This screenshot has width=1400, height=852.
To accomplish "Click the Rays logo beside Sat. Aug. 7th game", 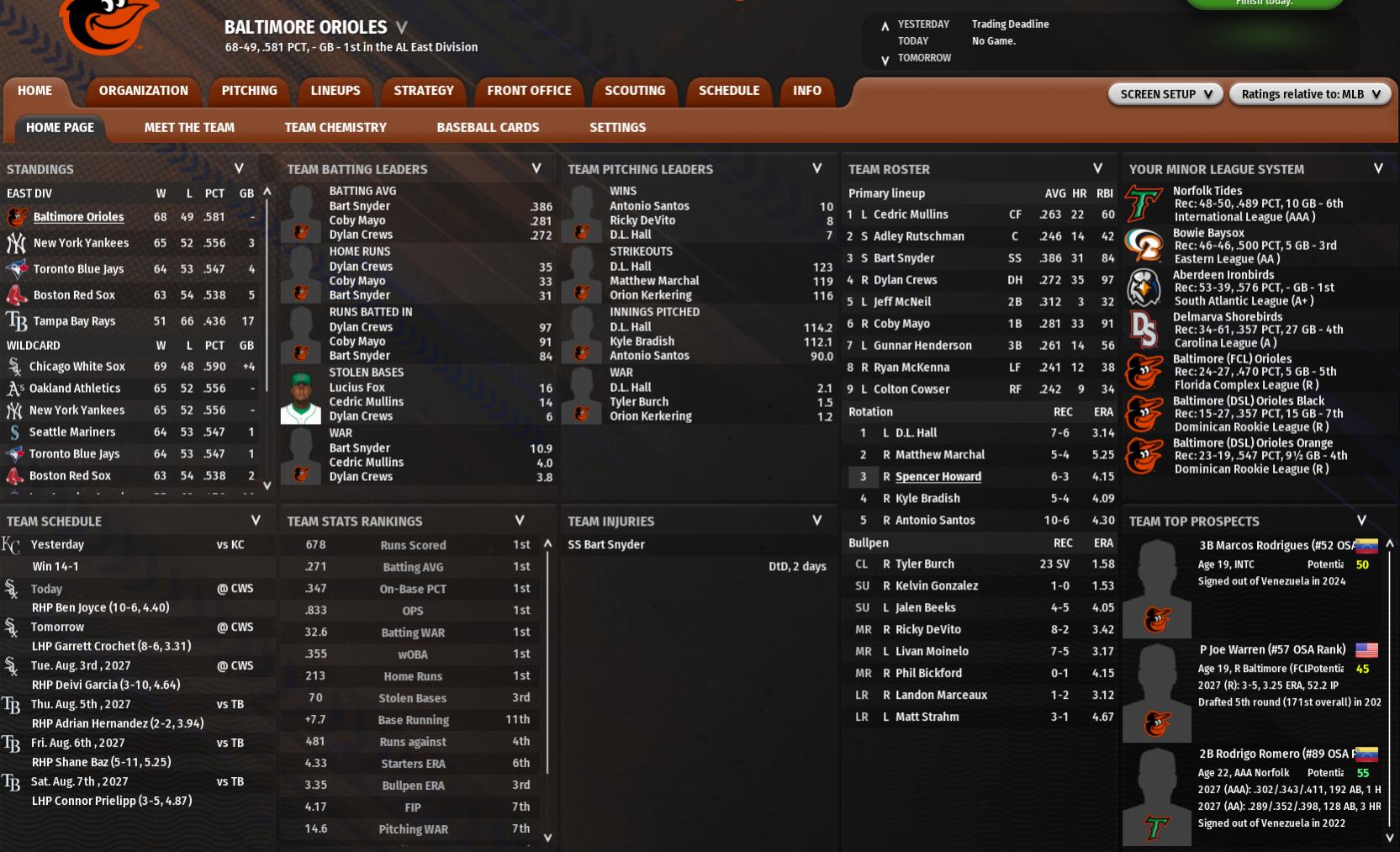I will [11, 782].
